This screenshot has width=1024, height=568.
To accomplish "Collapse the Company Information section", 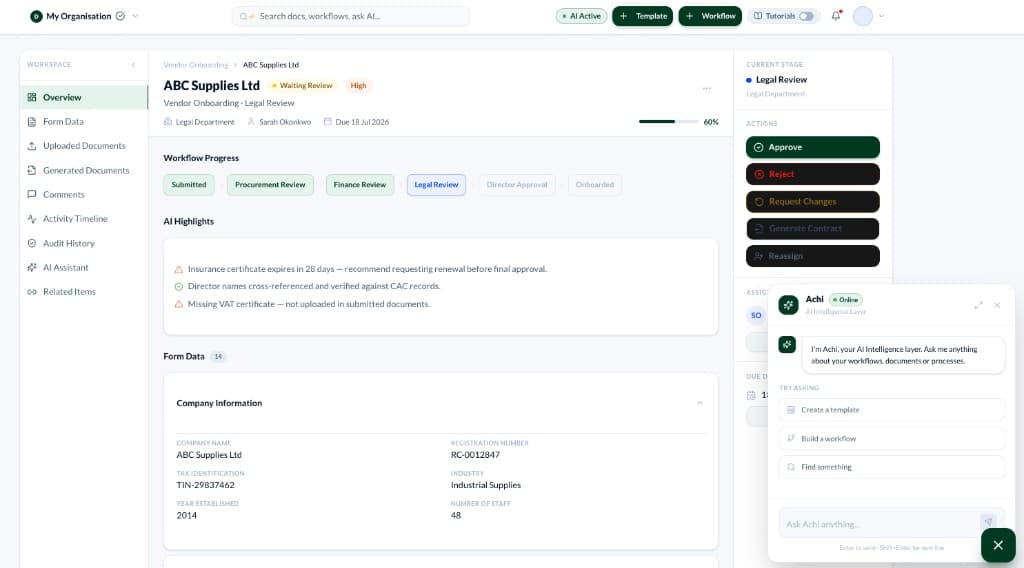I will pos(699,403).
